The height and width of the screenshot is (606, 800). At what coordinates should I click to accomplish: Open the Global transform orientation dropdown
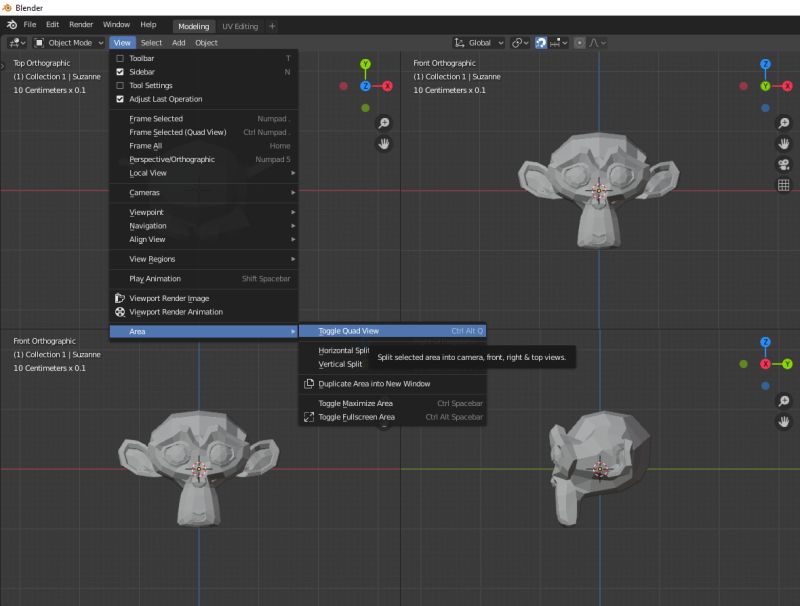(x=477, y=42)
